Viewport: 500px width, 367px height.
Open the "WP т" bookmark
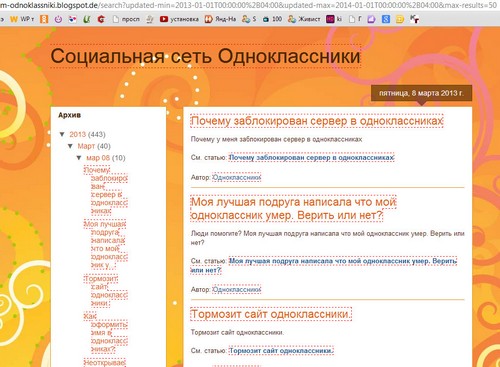[22, 19]
